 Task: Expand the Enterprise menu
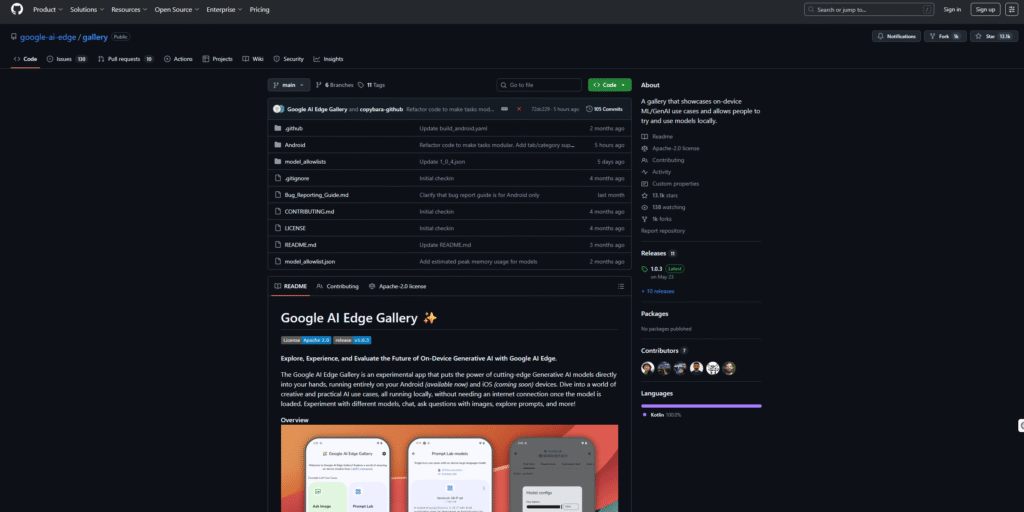tap(224, 10)
